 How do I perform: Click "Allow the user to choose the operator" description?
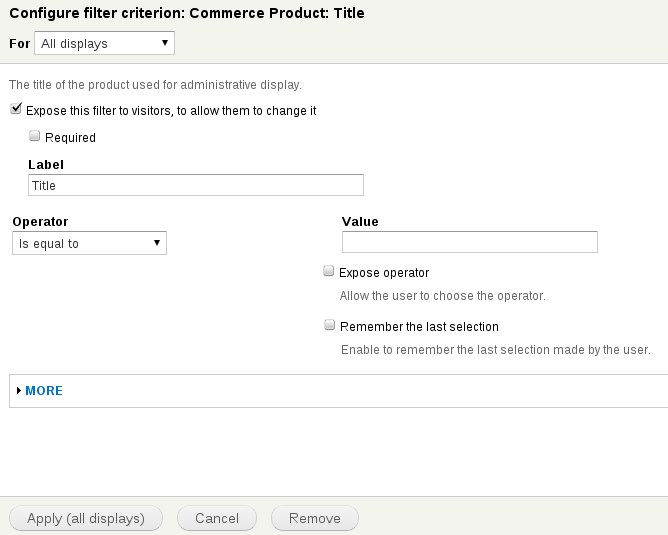tap(442, 296)
